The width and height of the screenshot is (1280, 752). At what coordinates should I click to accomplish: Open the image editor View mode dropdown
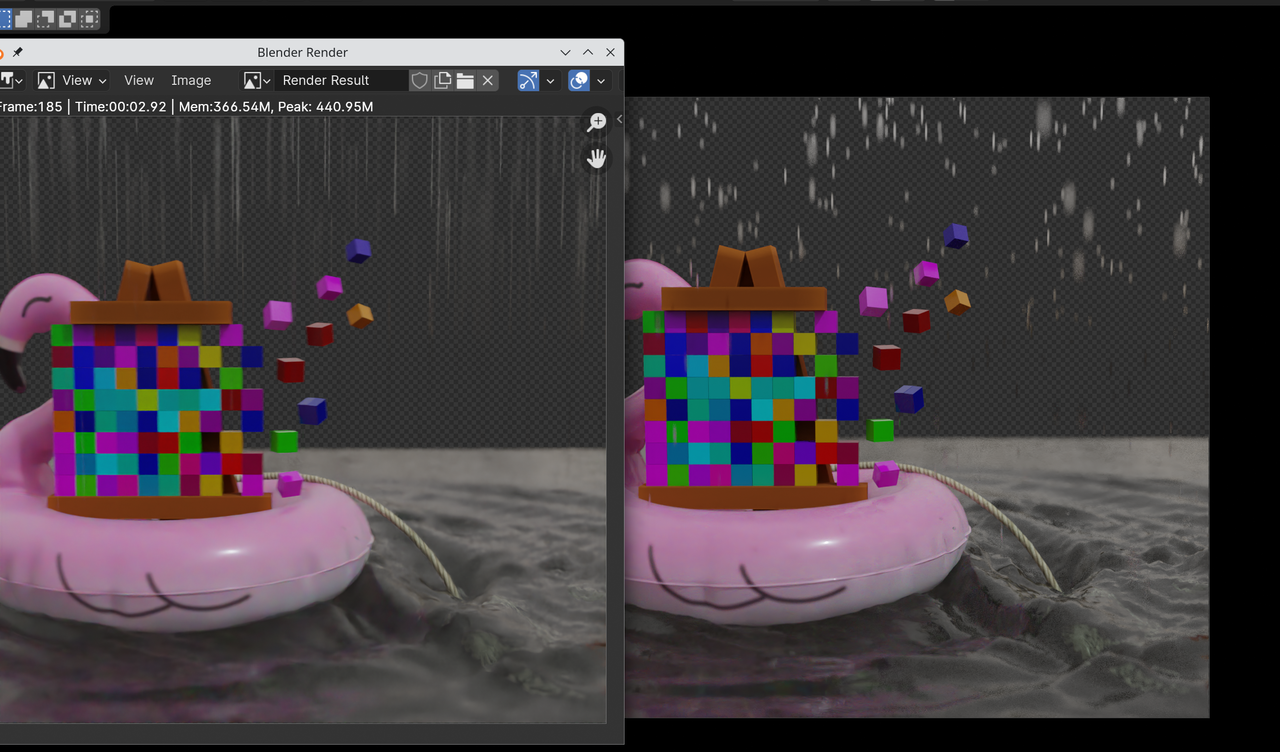(72, 80)
